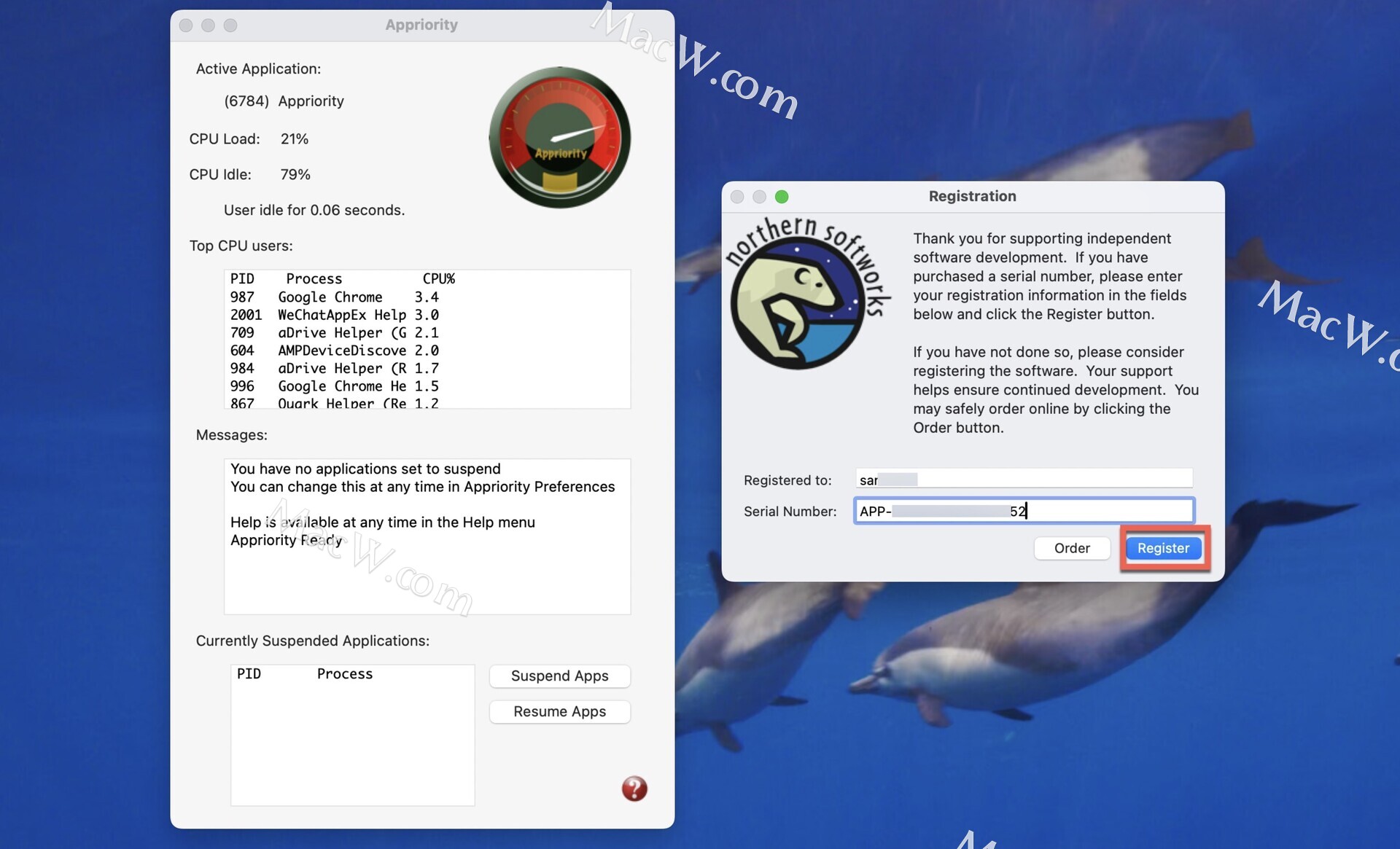The image size is (1400, 849).
Task: Click PID header in Top CPU users
Action: point(242,278)
